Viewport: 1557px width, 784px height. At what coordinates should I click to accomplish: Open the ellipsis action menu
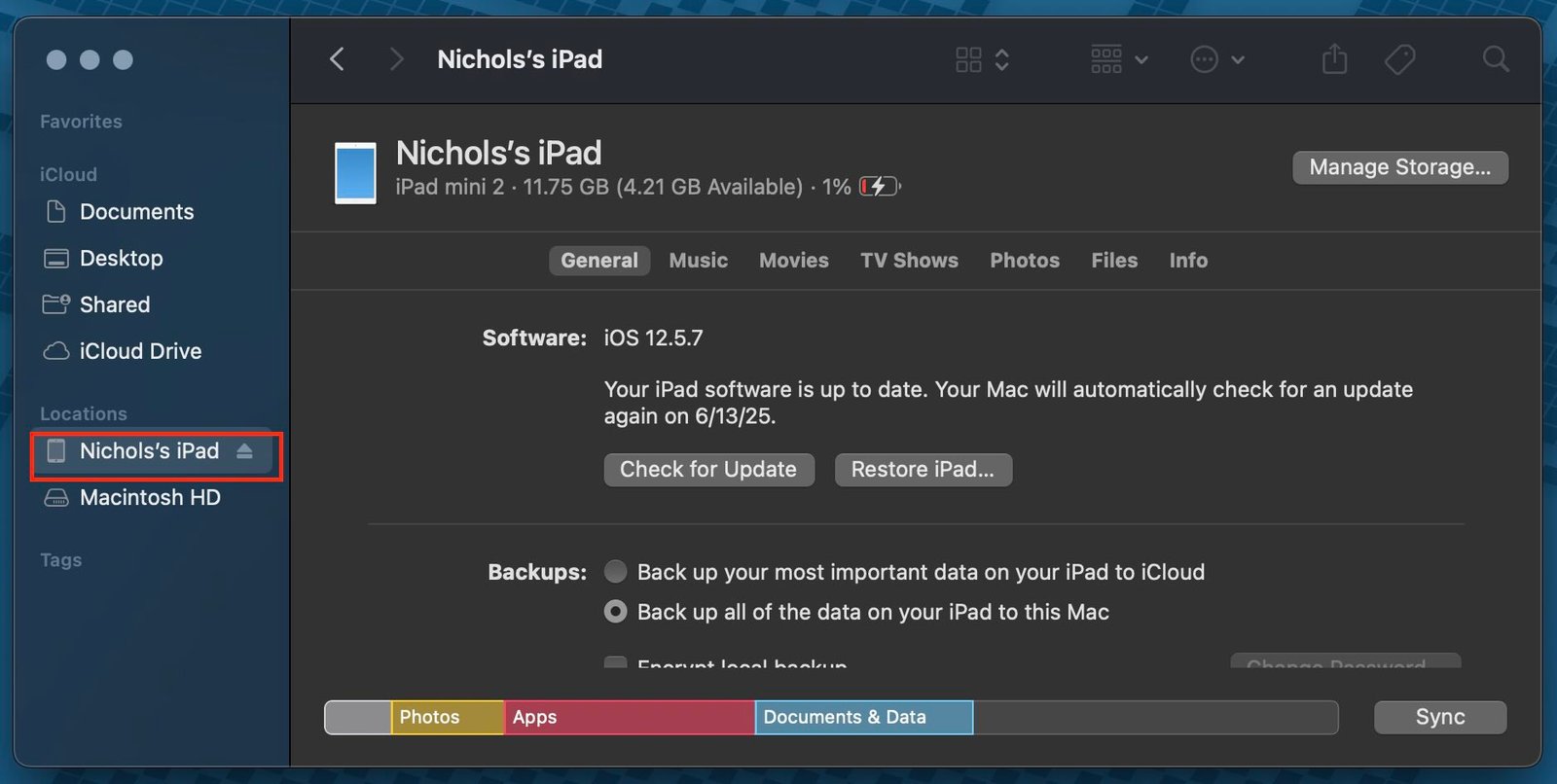(x=1204, y=60)
